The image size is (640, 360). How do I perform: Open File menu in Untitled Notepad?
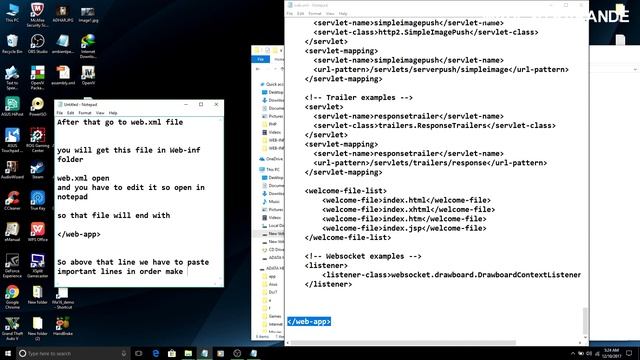click(x=60, y=113)
